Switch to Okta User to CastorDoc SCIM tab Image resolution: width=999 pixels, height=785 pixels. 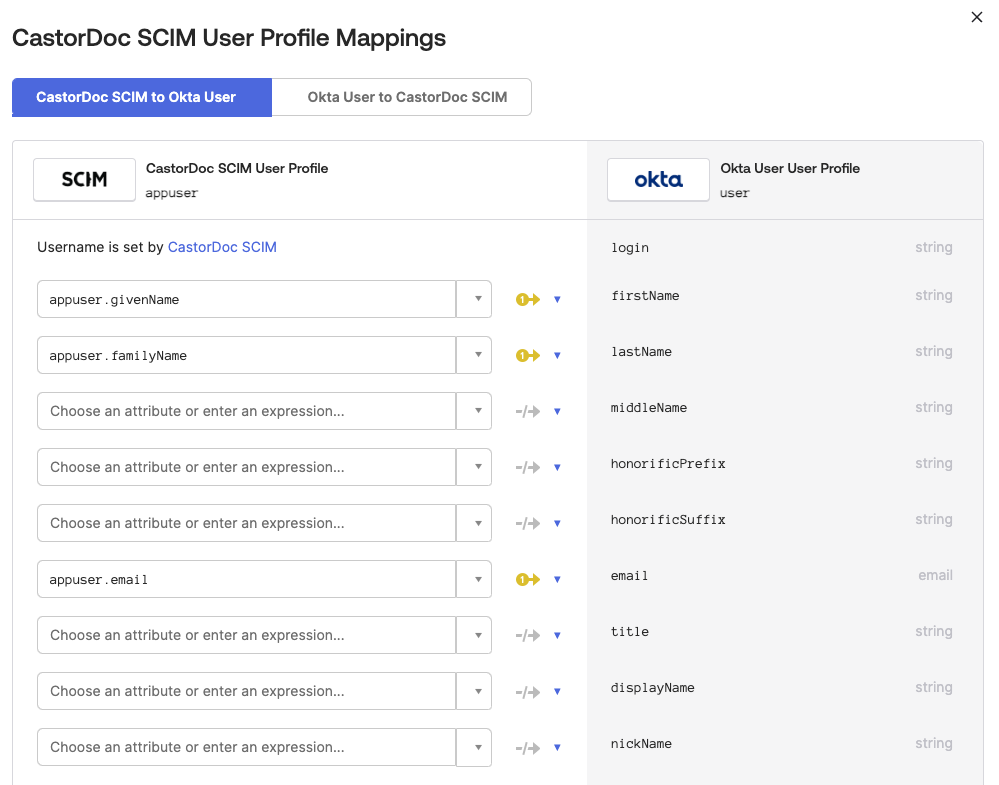[407, 97]
